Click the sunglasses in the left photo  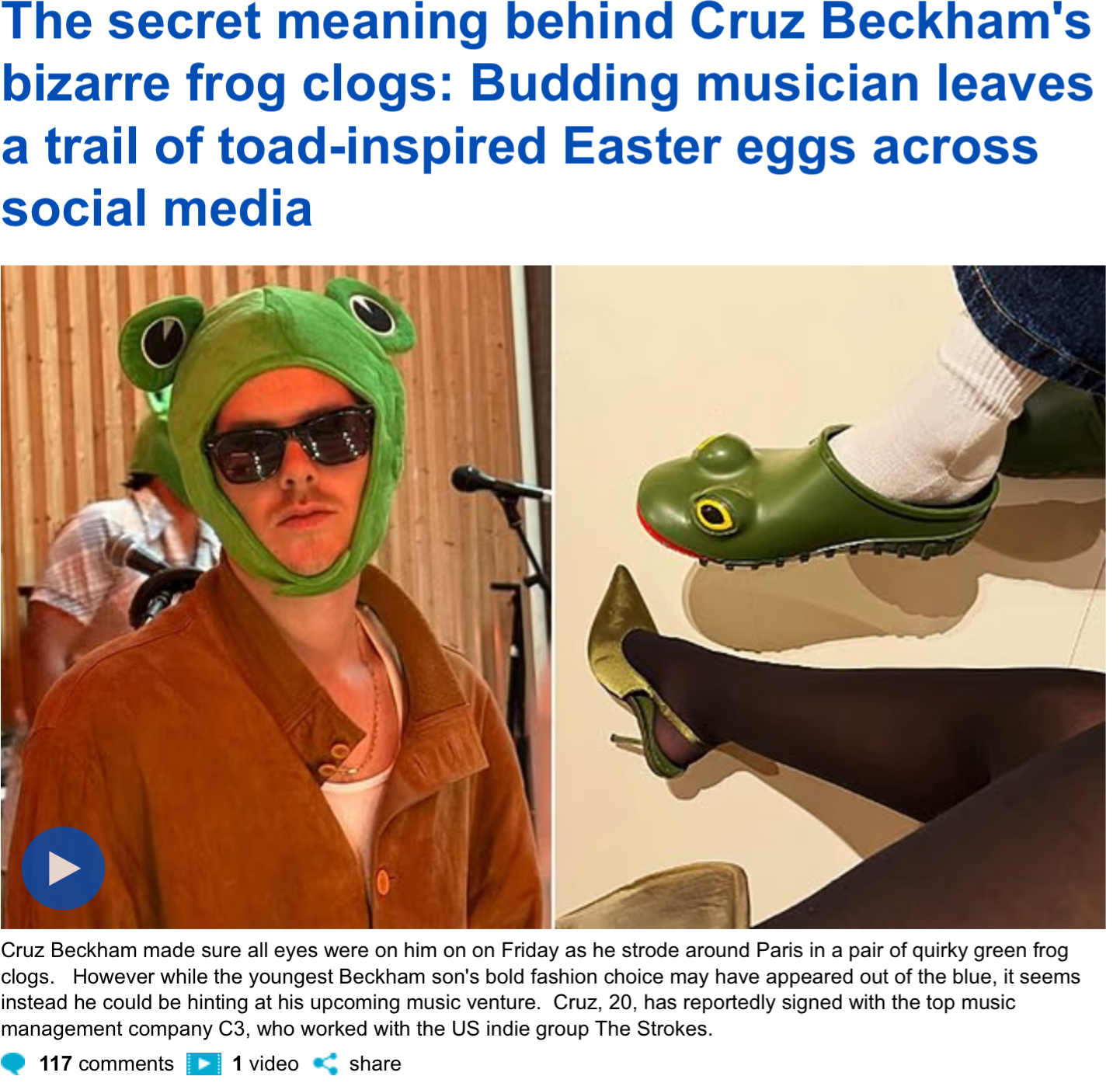tap(289, 444)
